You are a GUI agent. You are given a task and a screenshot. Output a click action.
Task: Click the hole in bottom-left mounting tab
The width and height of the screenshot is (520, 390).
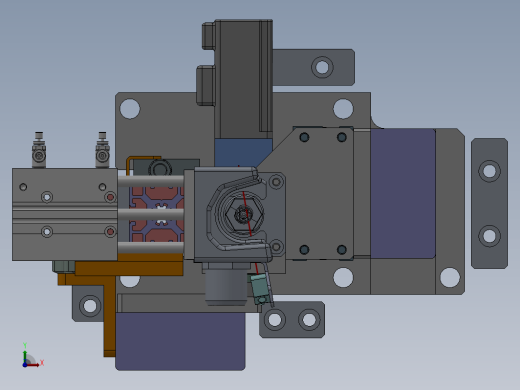click(90, 306)
